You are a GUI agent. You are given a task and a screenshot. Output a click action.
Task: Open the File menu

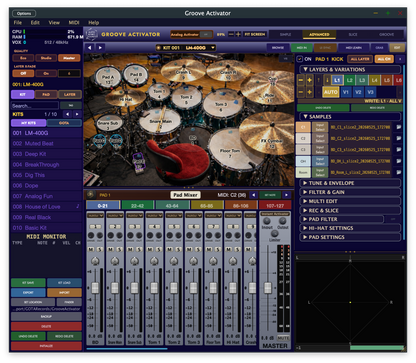pos(18,23)
